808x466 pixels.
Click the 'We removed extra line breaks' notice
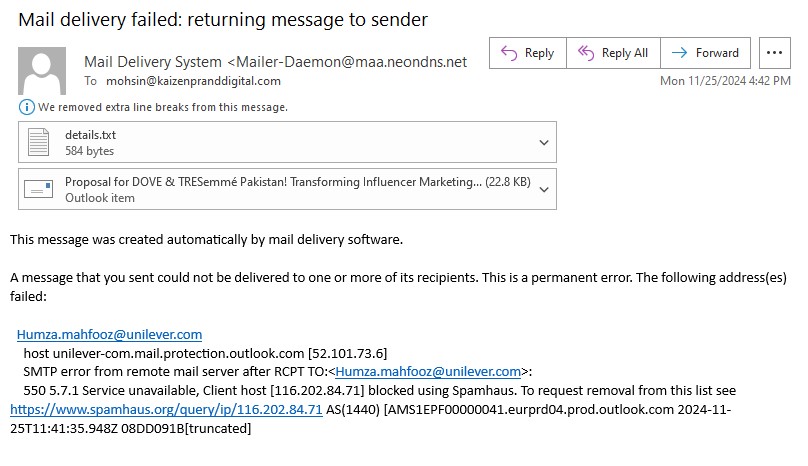tap(161, 107)
